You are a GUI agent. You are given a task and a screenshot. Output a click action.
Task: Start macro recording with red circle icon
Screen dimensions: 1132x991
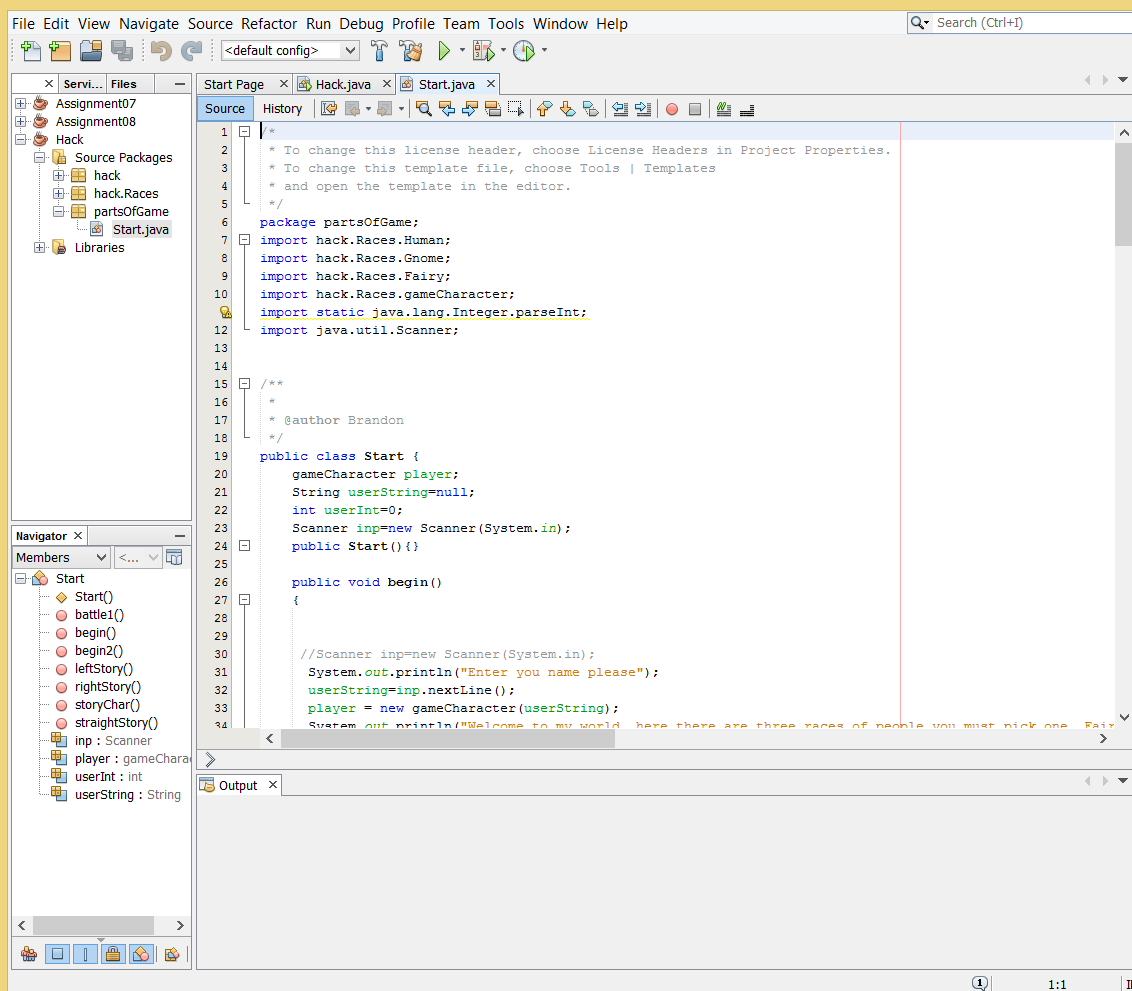[672, 109]
